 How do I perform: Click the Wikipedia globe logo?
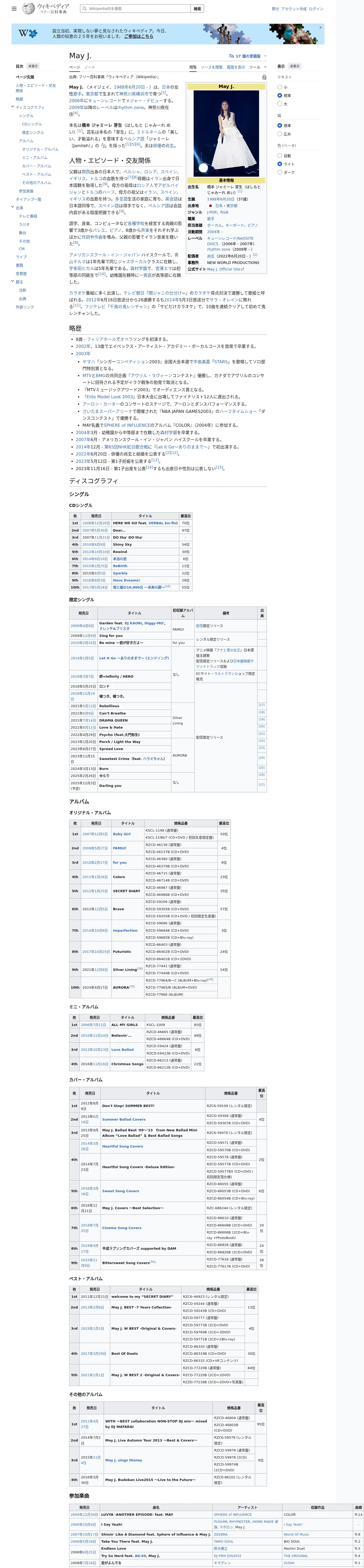29,9
